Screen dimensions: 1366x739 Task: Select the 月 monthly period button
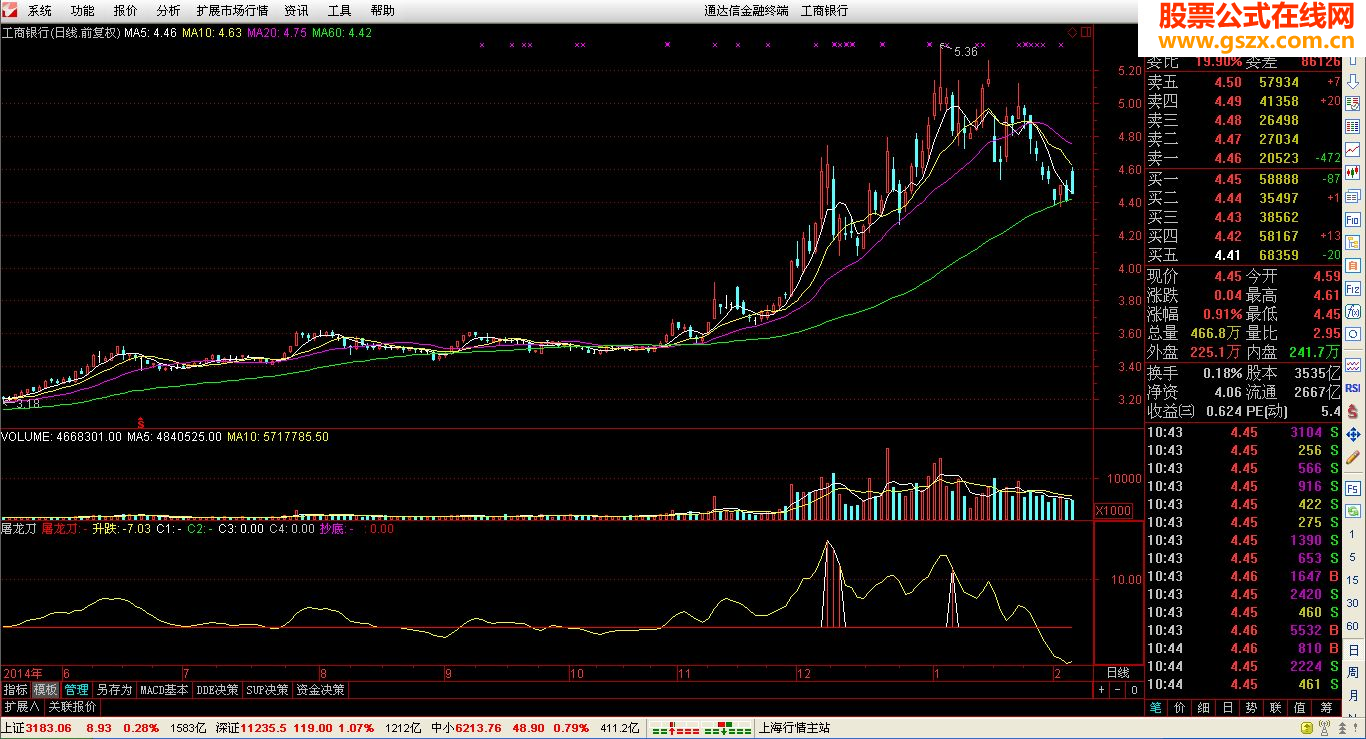[1353, 695]
